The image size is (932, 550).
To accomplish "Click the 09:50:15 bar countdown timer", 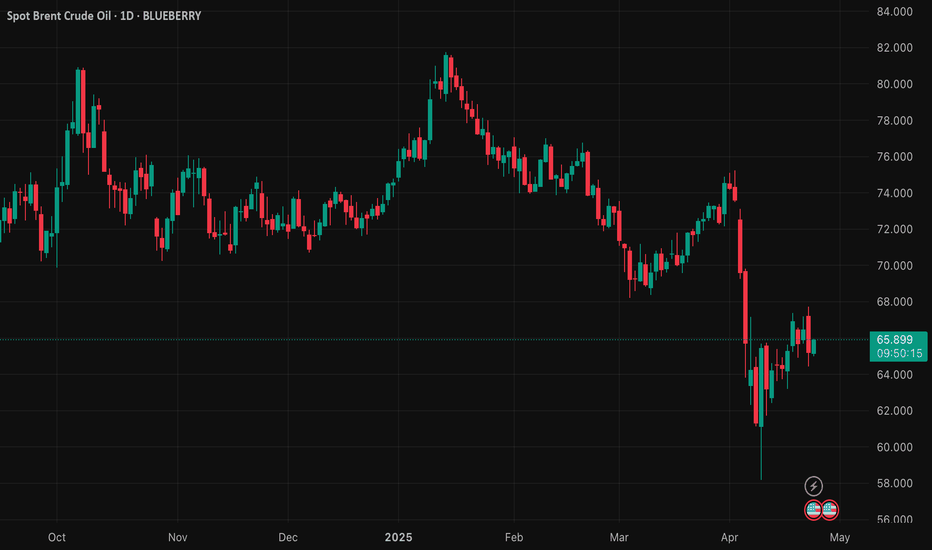I will (x=899, y=353).
